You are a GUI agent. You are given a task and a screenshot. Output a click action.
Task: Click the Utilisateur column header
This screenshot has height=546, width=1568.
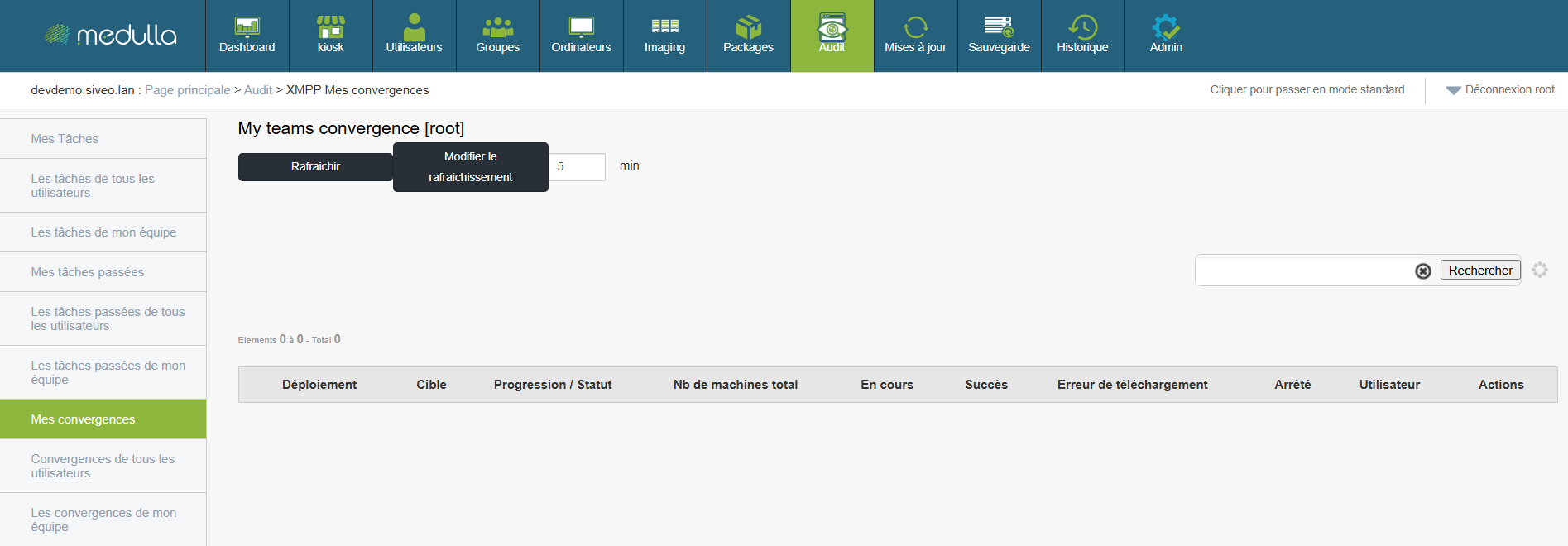point(1389,385)
